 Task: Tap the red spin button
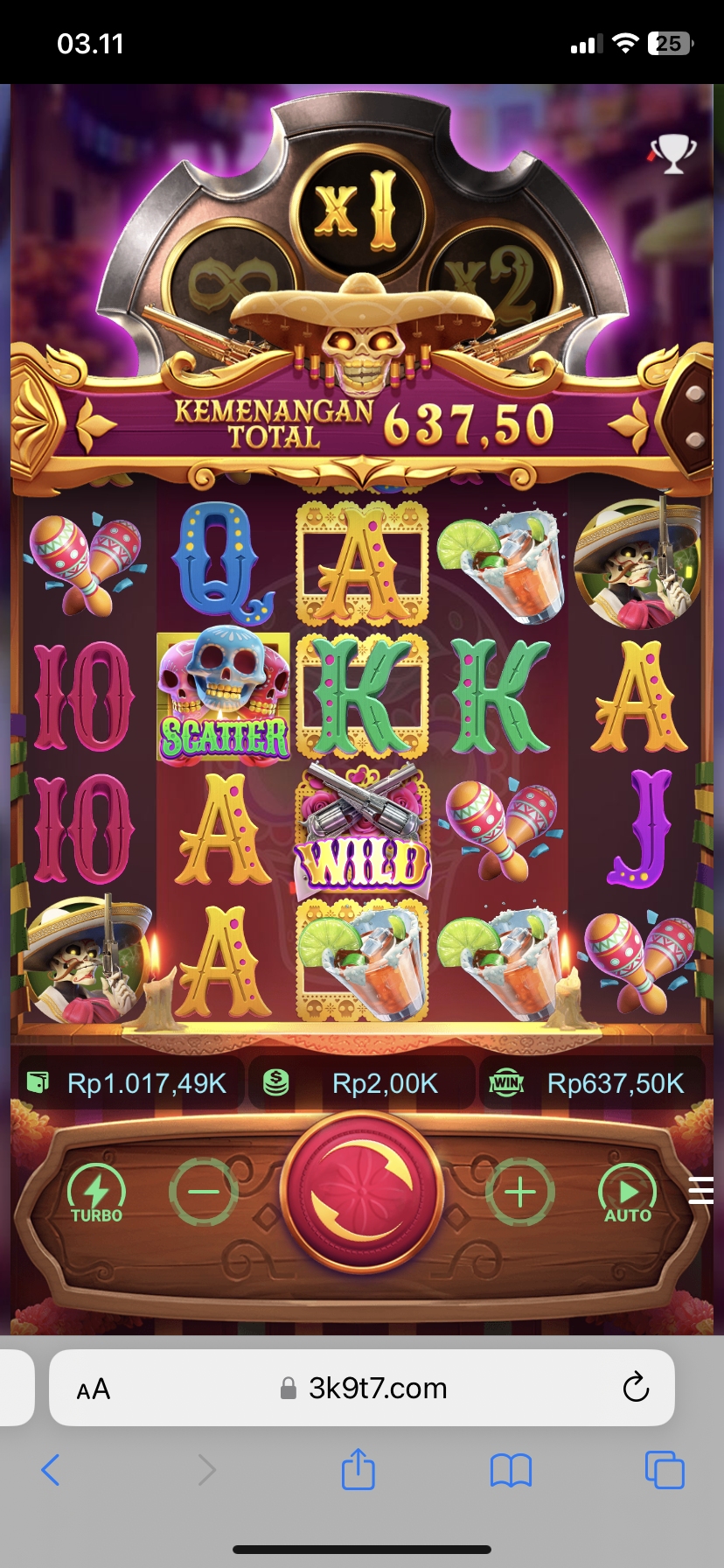point(362,1192)
